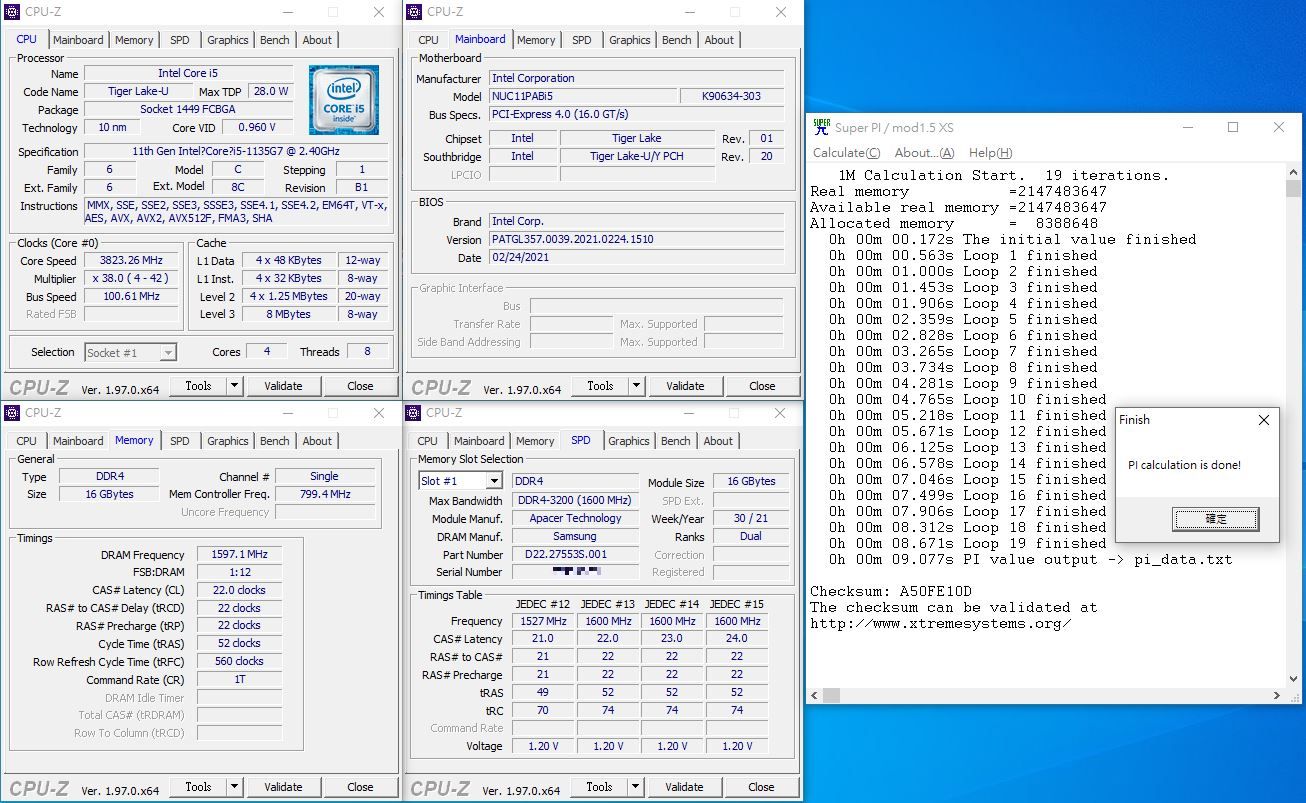Open the Tools dropdown arrow in the Memory tab window
This screenshot has height=803, width=1306.
pyautogui.click(x=234, y=787)
